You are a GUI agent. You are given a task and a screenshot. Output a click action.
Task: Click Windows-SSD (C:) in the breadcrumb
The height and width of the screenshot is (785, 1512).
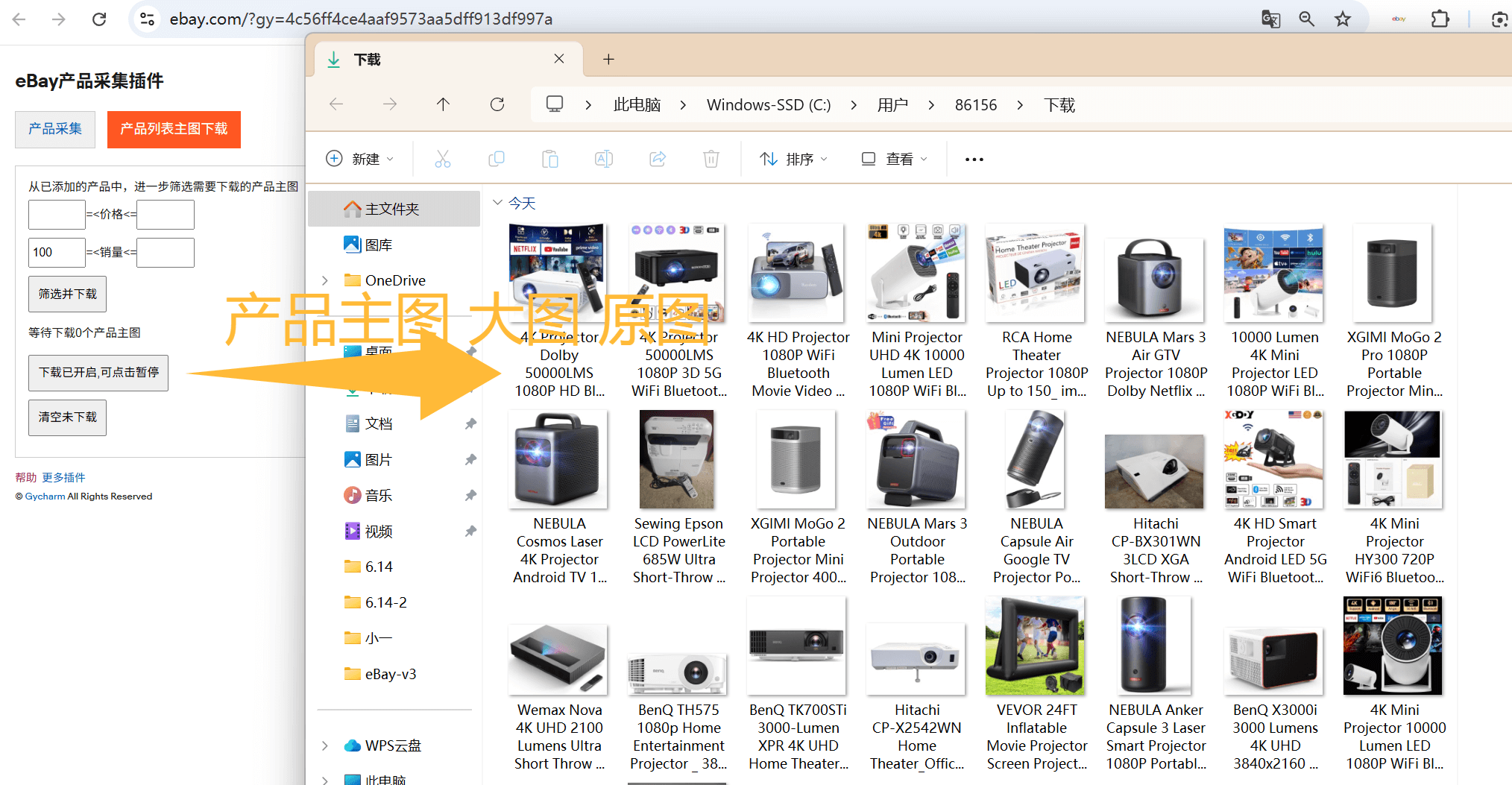click(769, 105)
